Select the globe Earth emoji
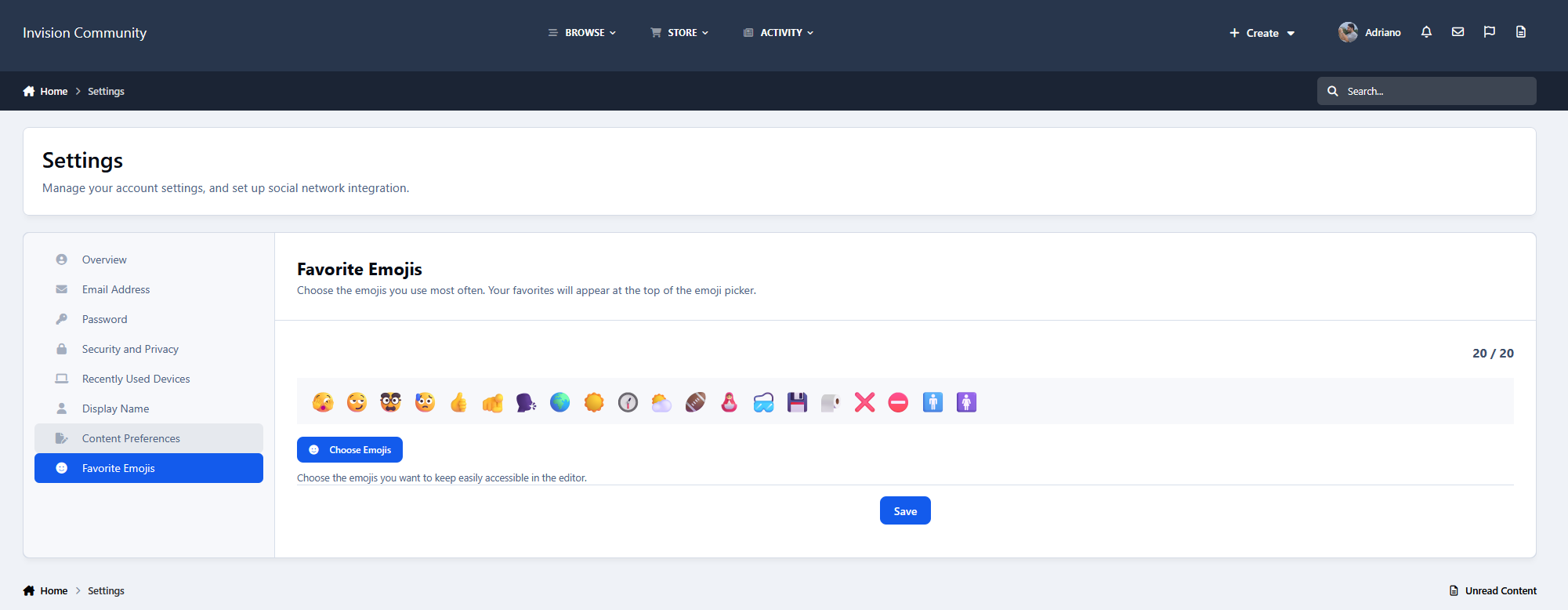1568x610 pixels. point(559,402)
